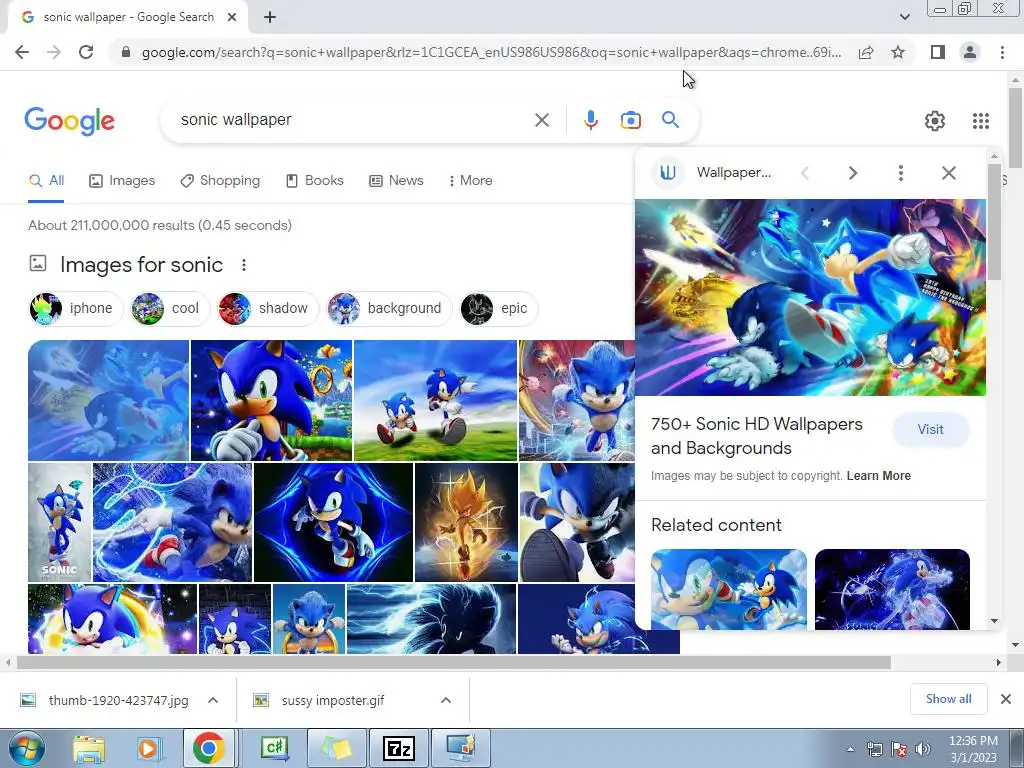Filter images by background chip
The width and height of the screenshot is (1024, 768).
(389, 308)
